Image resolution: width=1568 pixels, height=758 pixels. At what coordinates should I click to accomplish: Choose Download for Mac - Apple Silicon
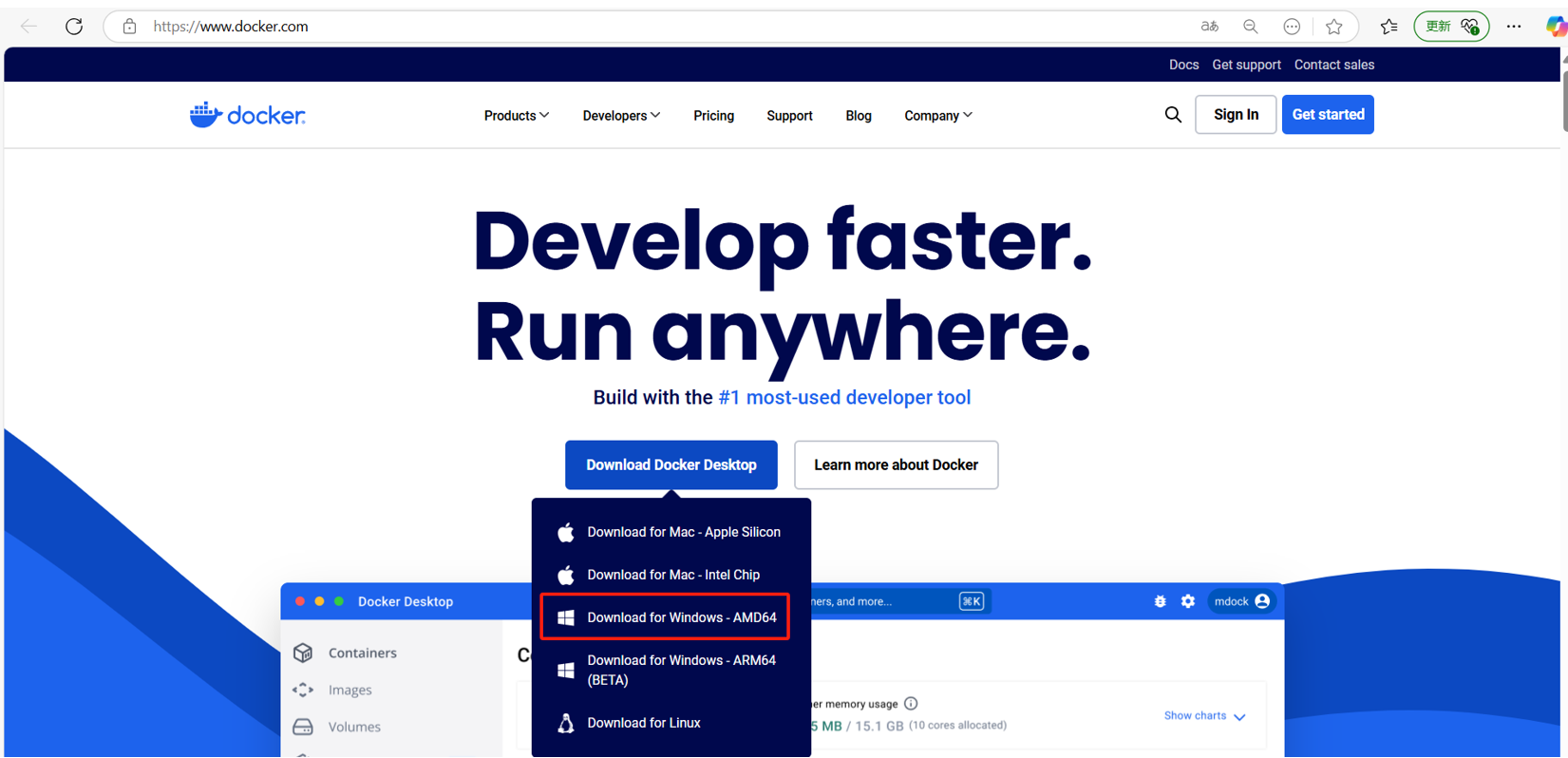[671, 532]
